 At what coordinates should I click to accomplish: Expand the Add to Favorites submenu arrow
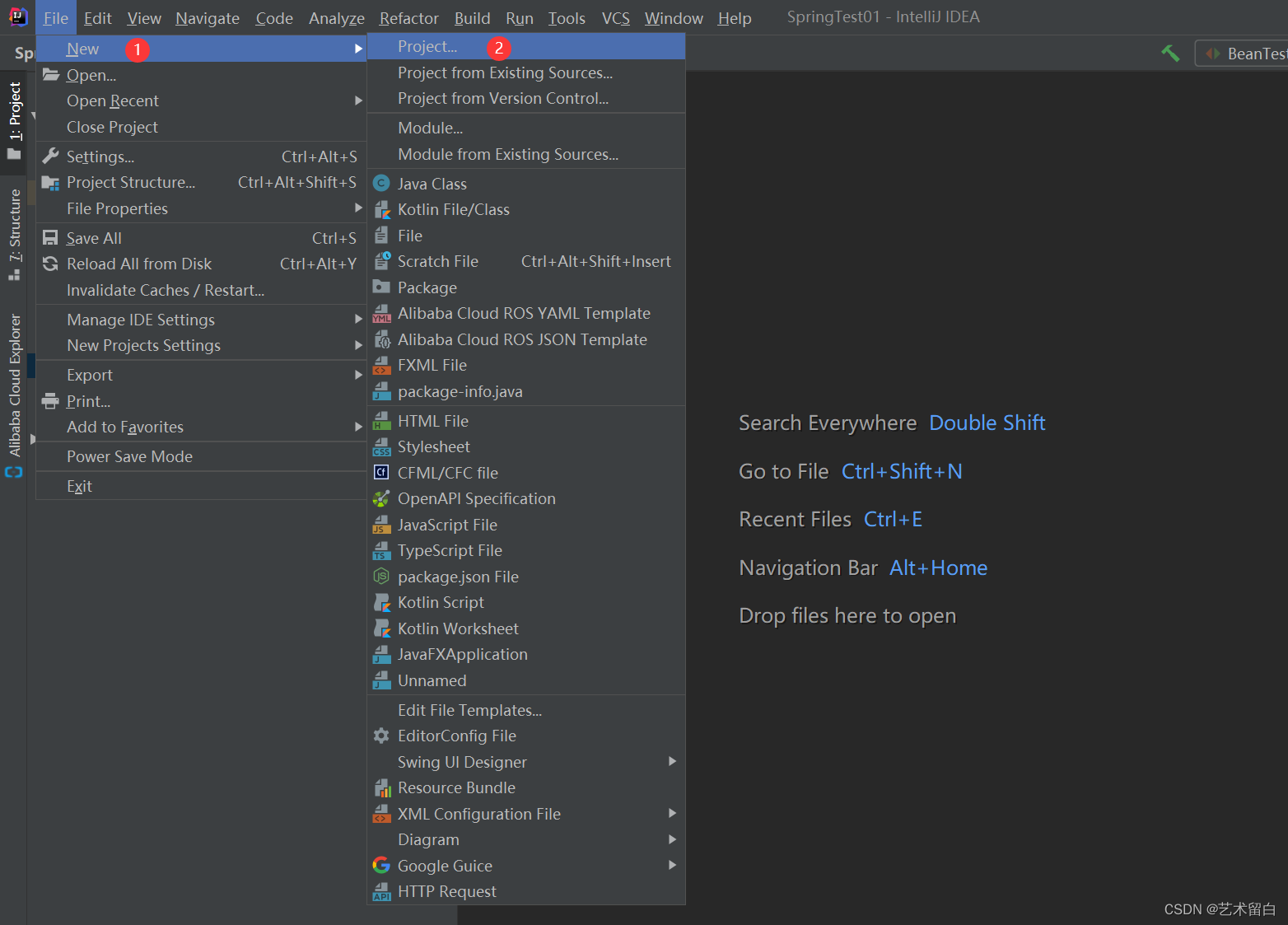click(x=358, y=427)
